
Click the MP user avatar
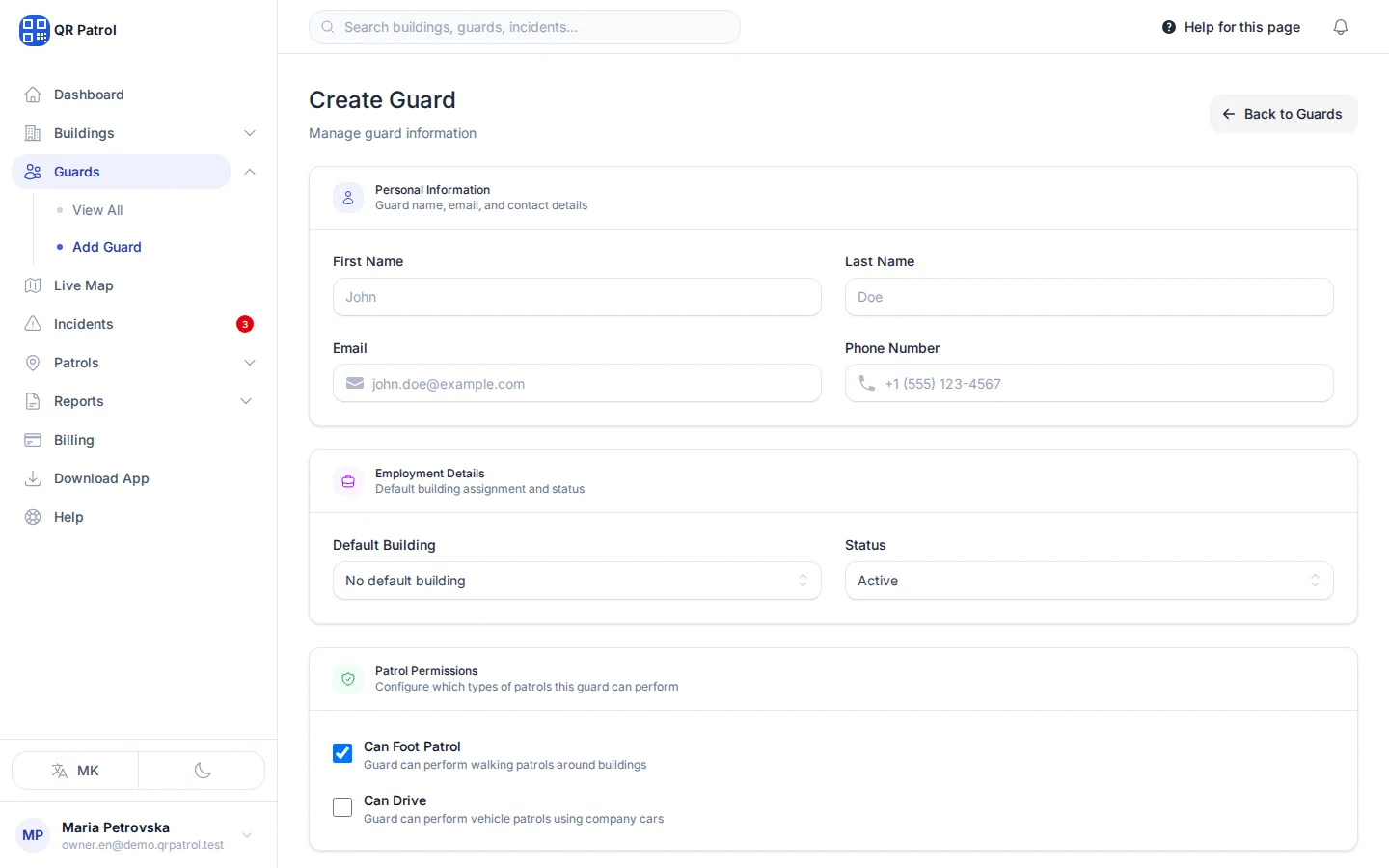point(33,835)
